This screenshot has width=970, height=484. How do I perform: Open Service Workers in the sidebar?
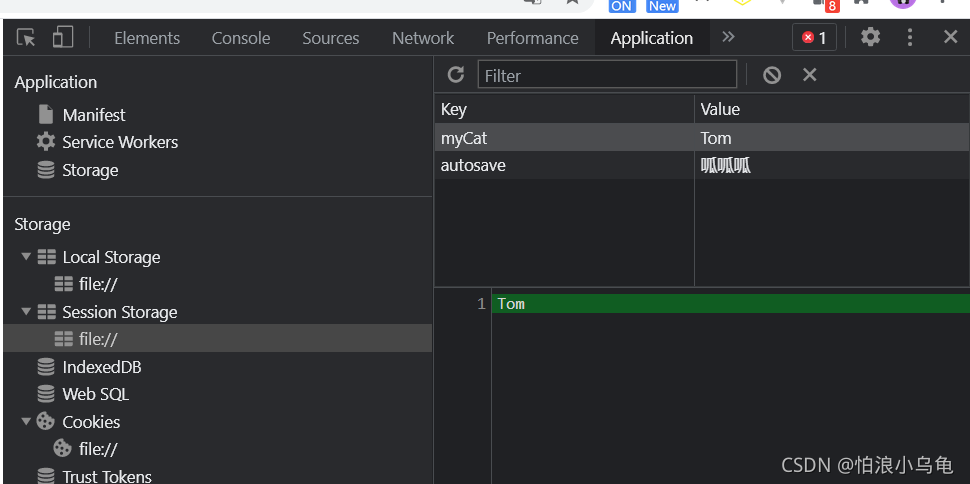[x=120, y=142]
